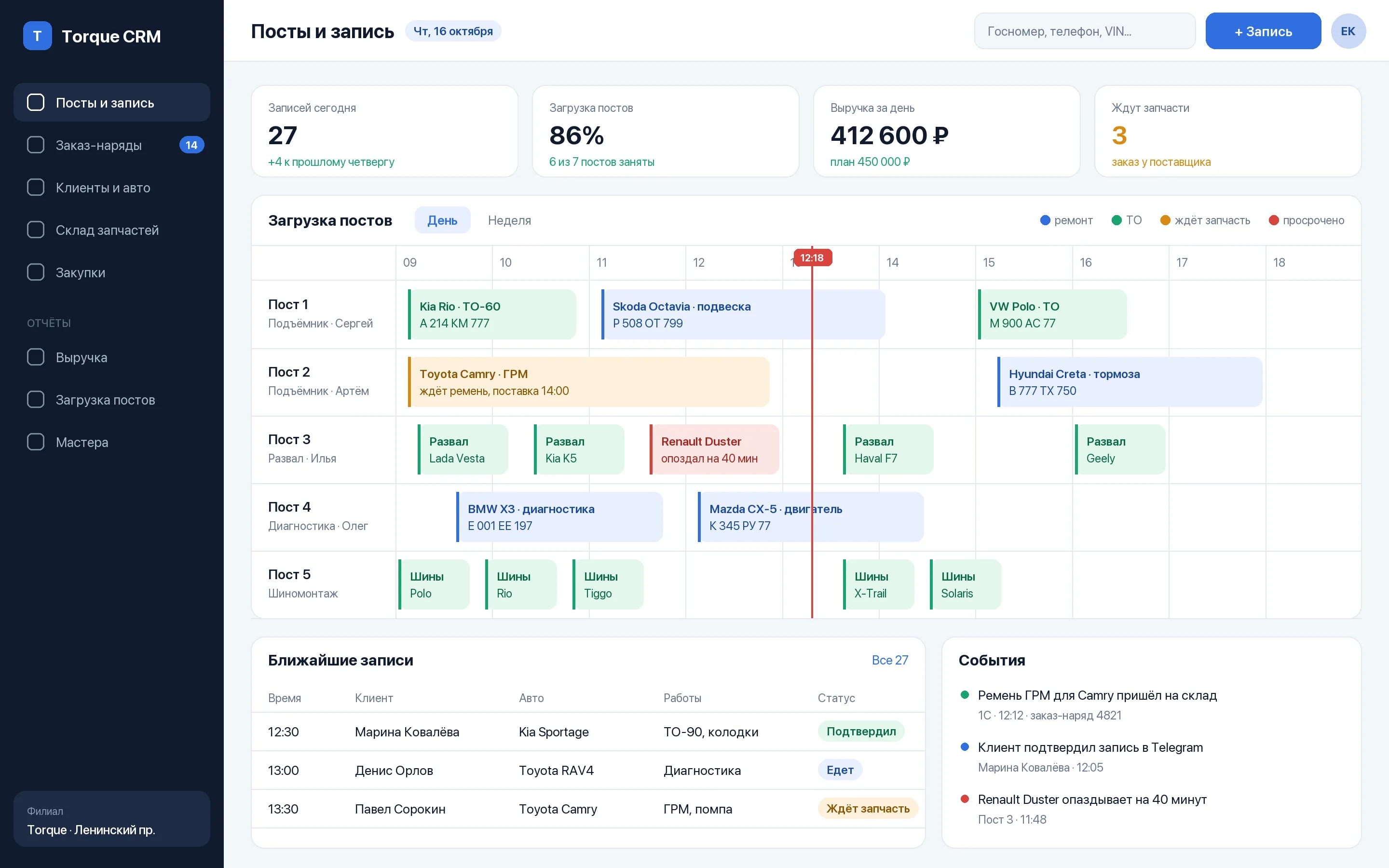This screenshot has width=1389, height=868.
Task: Click the Подтвердил status badge
Action: (861, 732)
